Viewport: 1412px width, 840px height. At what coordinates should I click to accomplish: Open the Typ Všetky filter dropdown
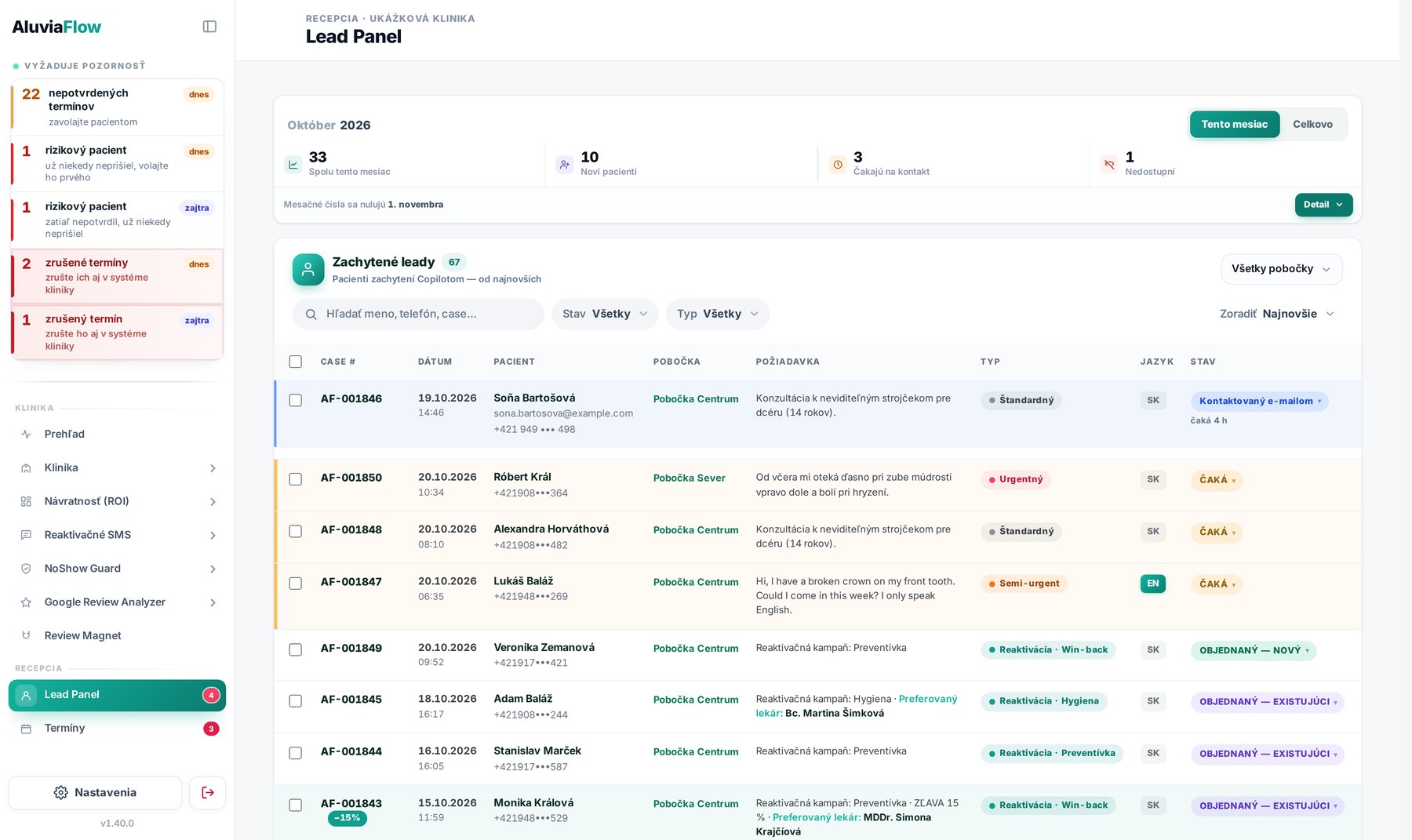coord(718,315)
